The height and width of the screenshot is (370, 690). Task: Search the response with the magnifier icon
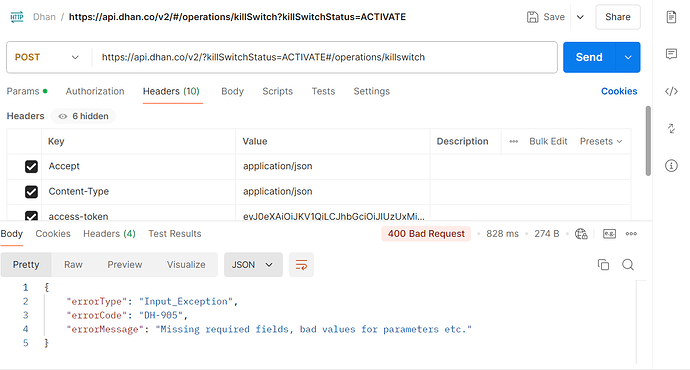[628, 265]
